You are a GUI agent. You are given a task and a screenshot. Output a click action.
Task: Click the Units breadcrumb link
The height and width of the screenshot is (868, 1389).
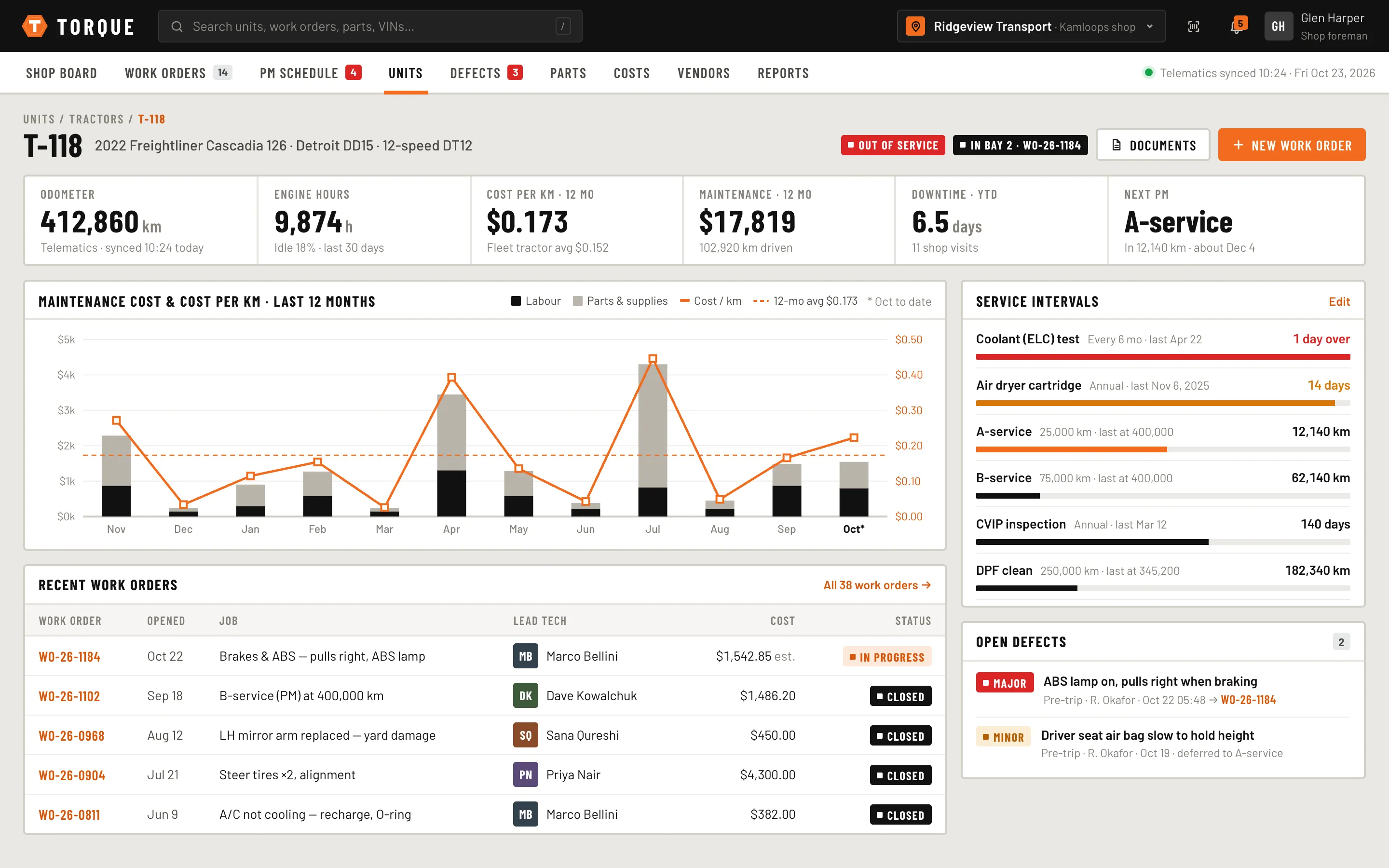click(x=39, y=120)
